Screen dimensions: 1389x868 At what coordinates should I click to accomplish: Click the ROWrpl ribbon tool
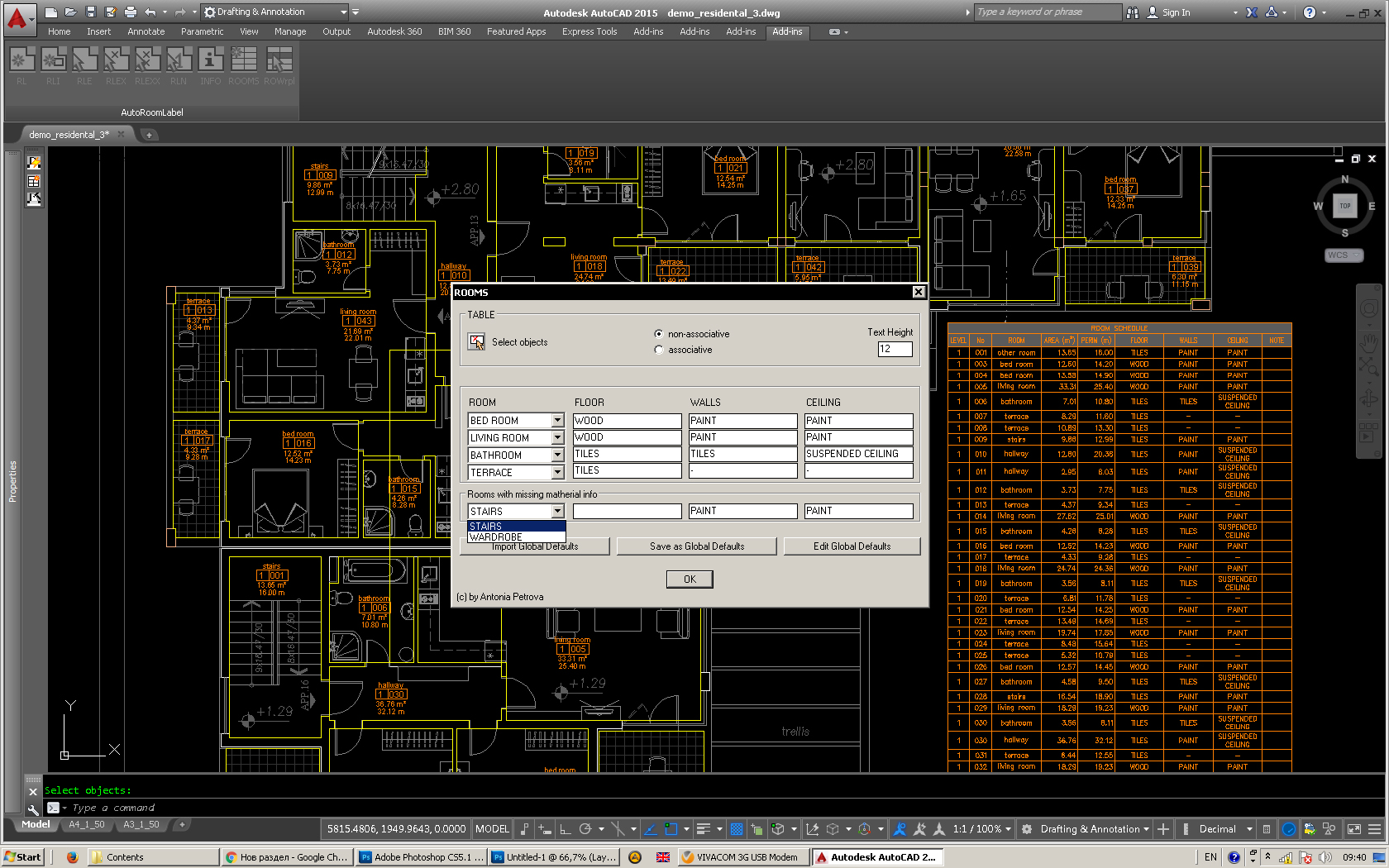(x=279, y=60)
